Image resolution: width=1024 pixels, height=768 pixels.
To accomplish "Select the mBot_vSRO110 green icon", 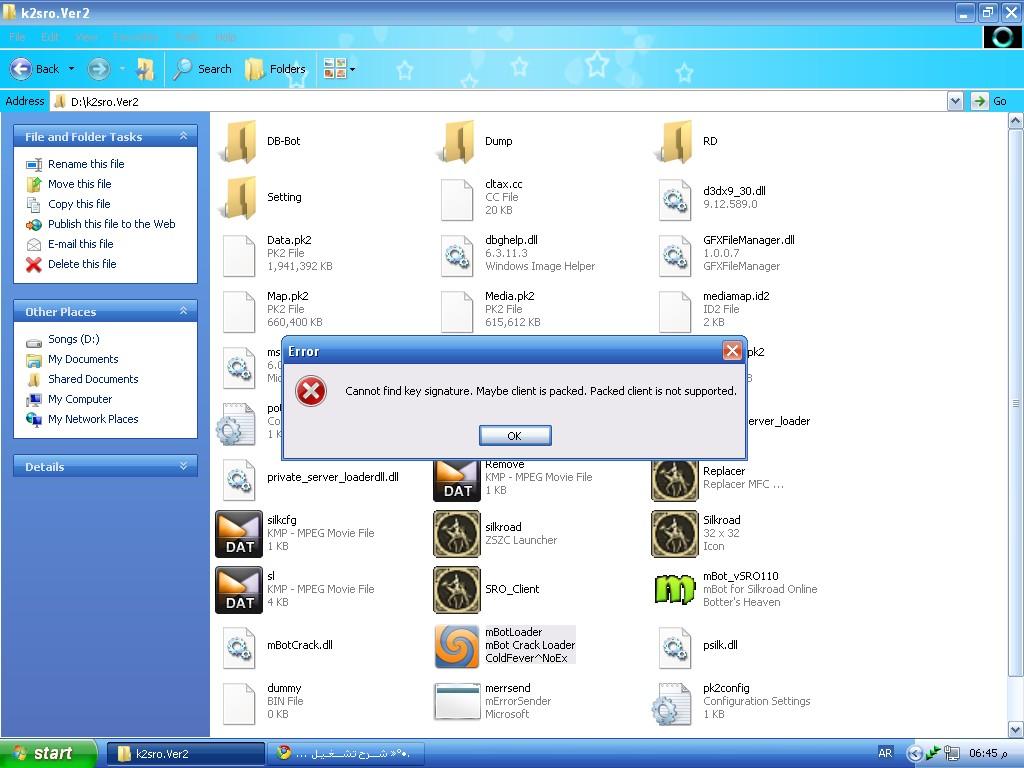I will click(x=674, y=590).
